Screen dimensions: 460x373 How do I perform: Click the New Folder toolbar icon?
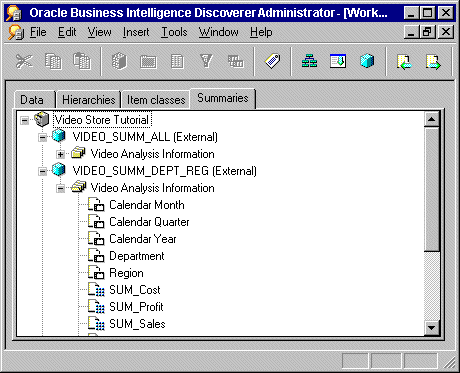pyautogui.click(x=148, y=62)
